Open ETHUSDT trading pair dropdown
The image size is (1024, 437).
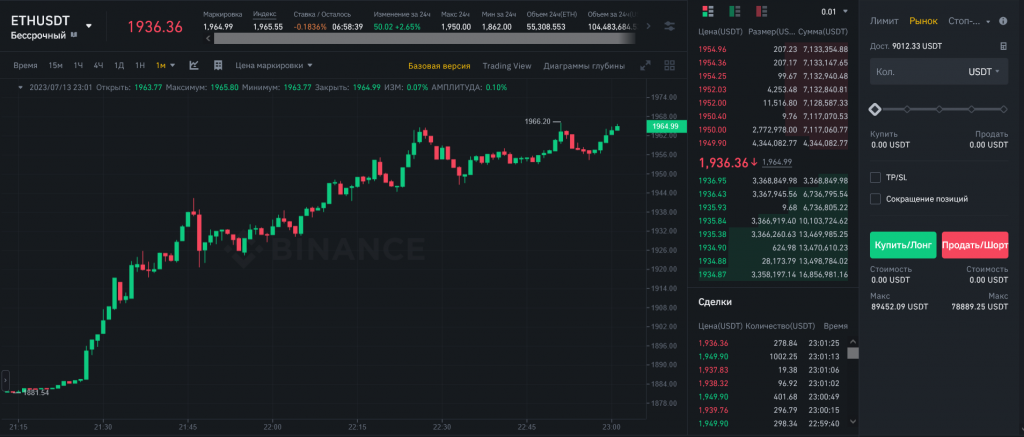(x=88, y=25)
